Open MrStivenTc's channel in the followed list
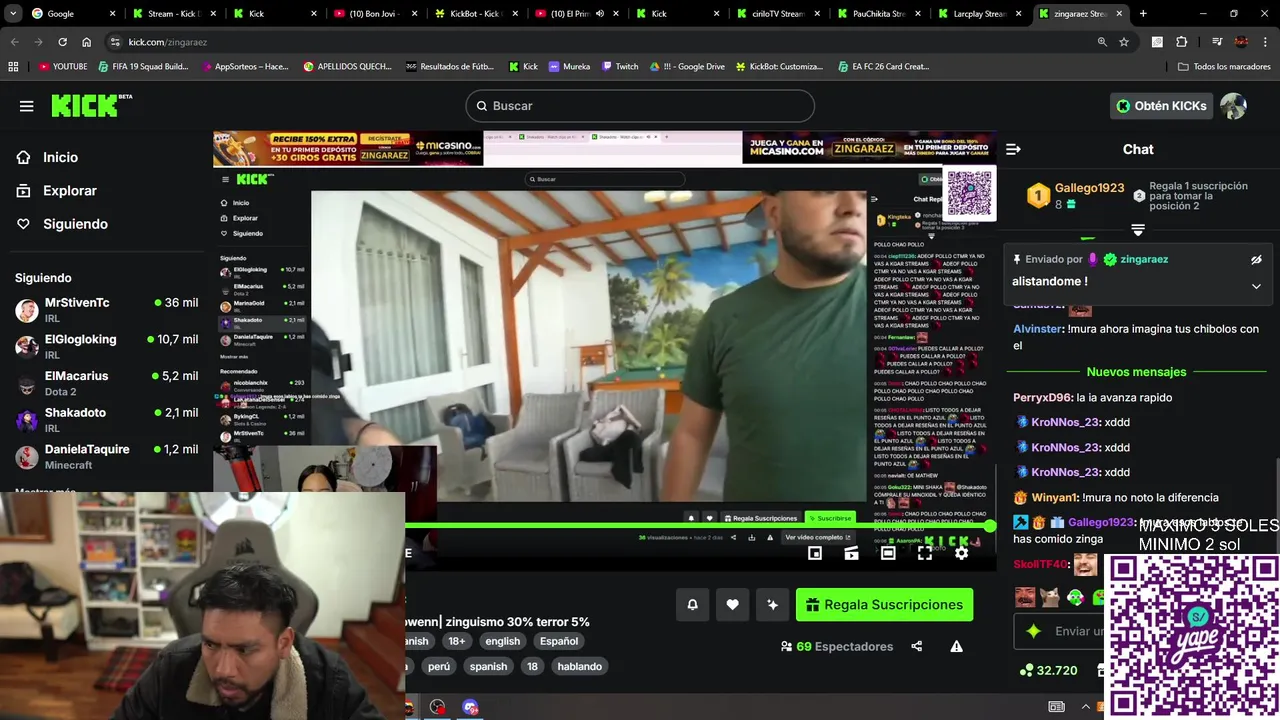Viewport: 1280px width, 720px height. pos(106,309)
